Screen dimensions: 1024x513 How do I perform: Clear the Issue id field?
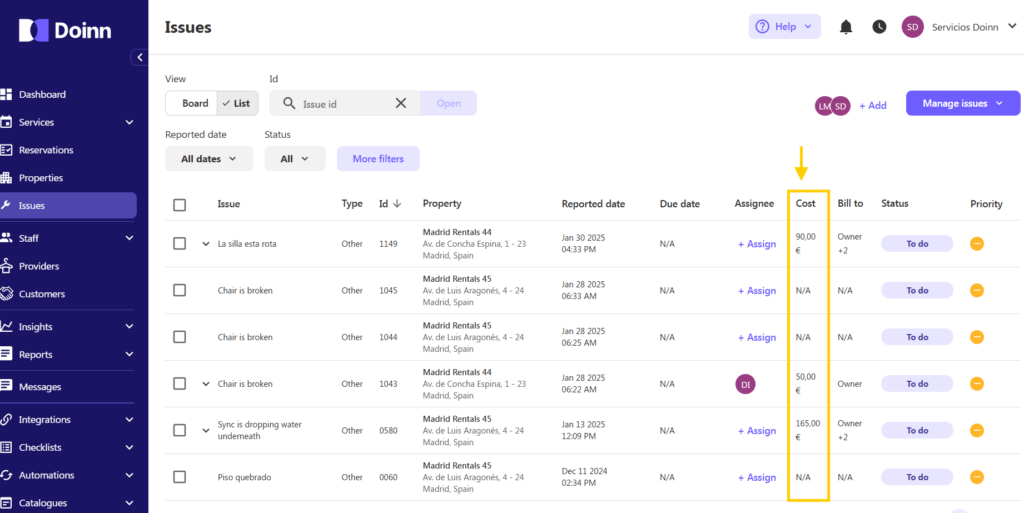(x=401, y=103)
